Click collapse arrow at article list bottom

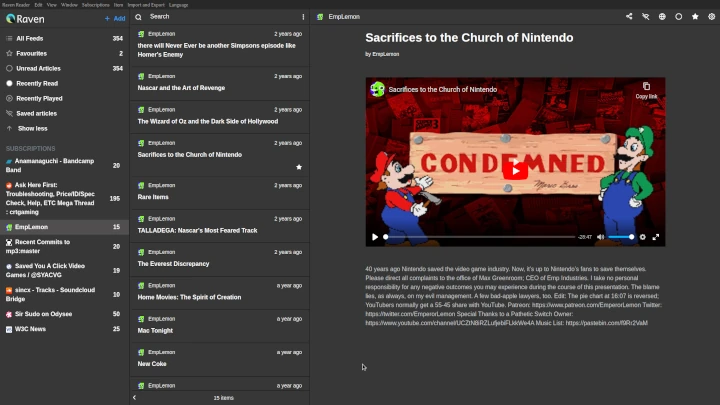tap(135, 398)
